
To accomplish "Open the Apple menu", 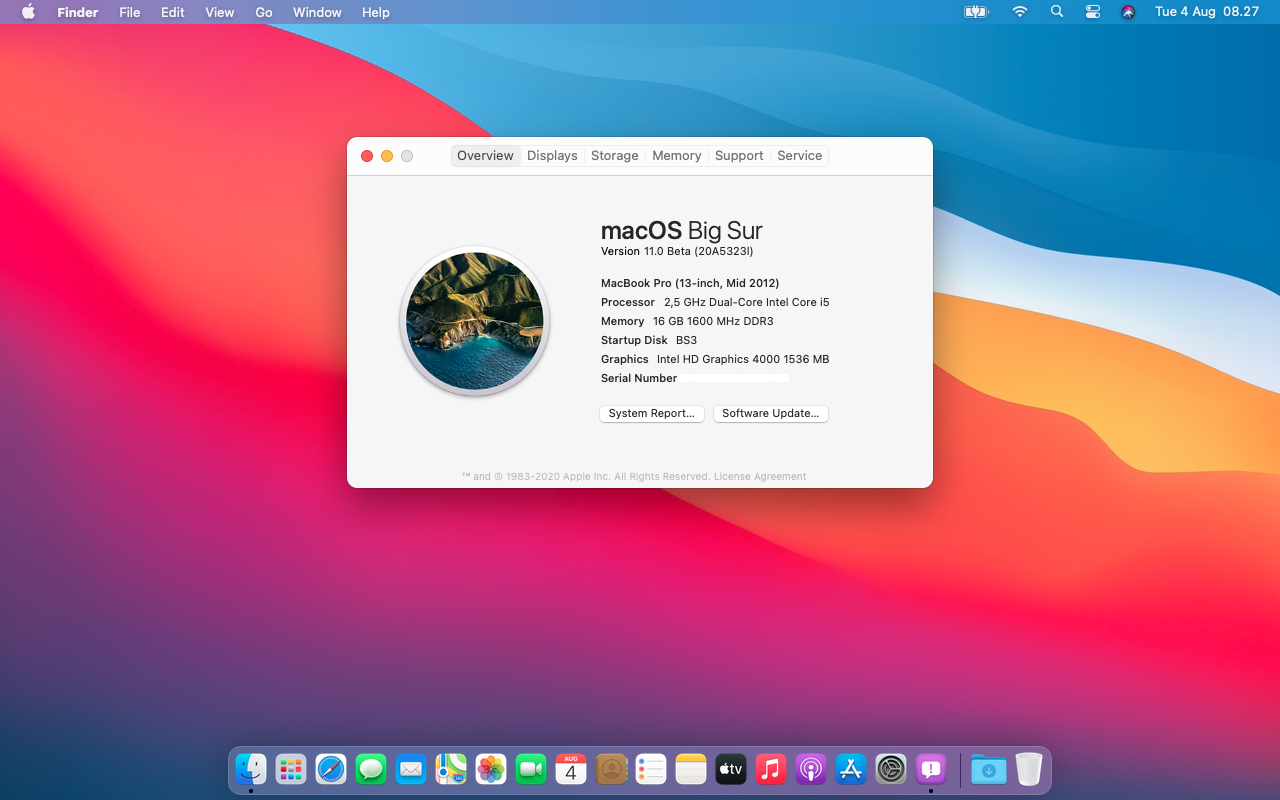I will pos(28,12).
